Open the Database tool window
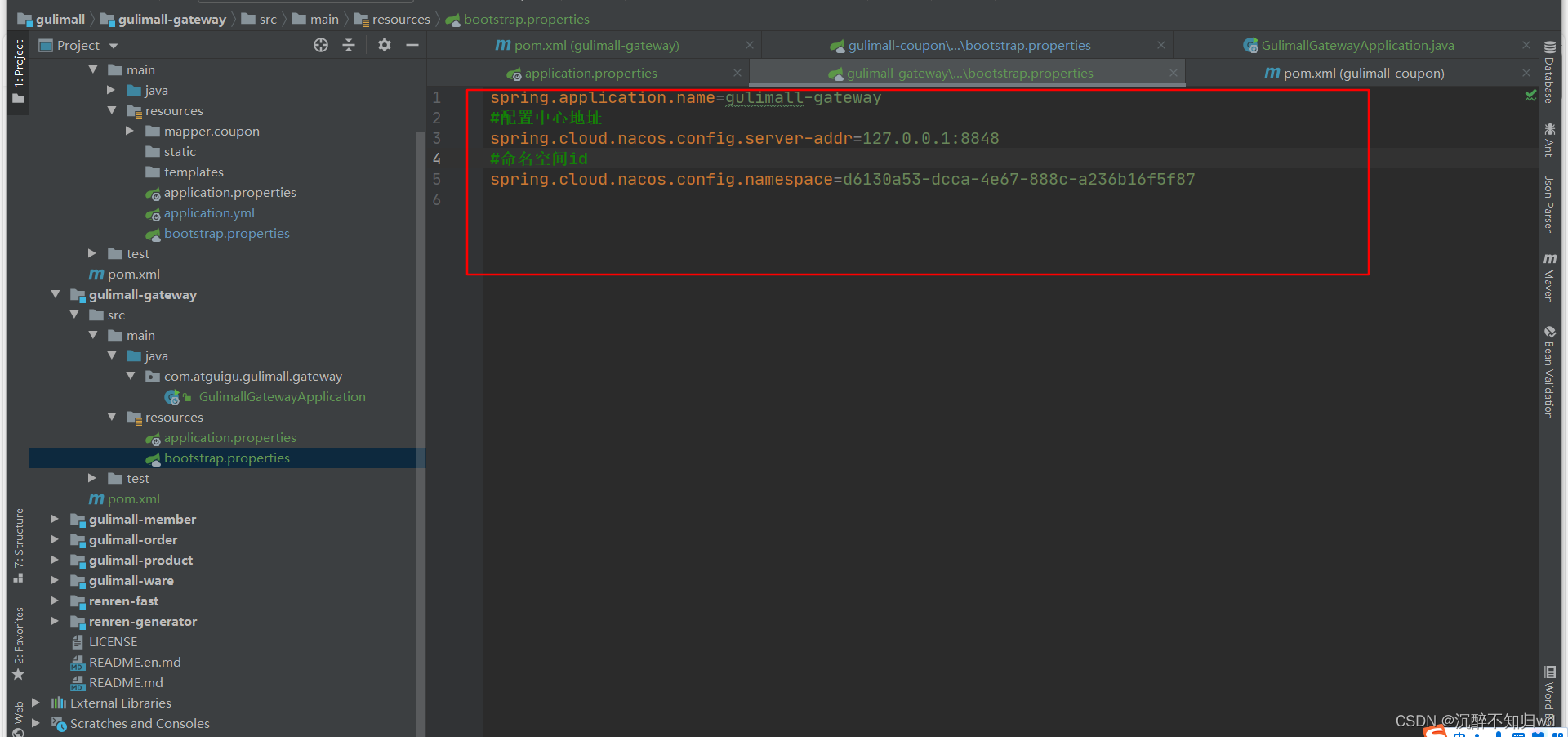The image size is (1568, 737). point(1549,72)
